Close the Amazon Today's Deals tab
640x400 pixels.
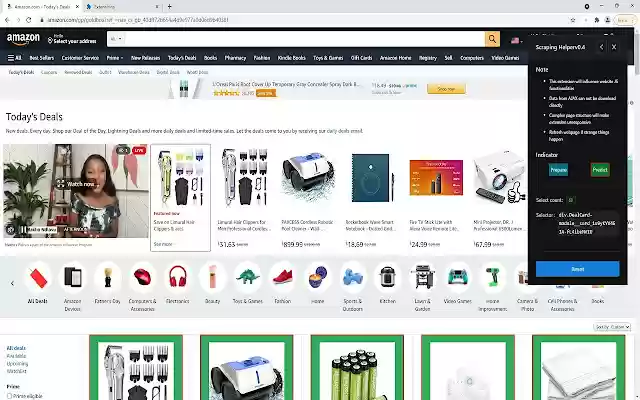(77, 7)
